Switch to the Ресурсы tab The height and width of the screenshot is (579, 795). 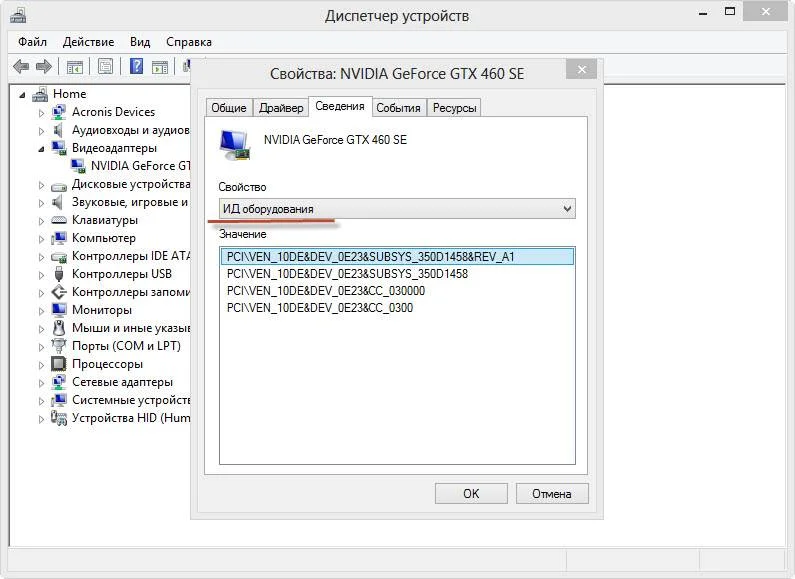pos(454,108)
